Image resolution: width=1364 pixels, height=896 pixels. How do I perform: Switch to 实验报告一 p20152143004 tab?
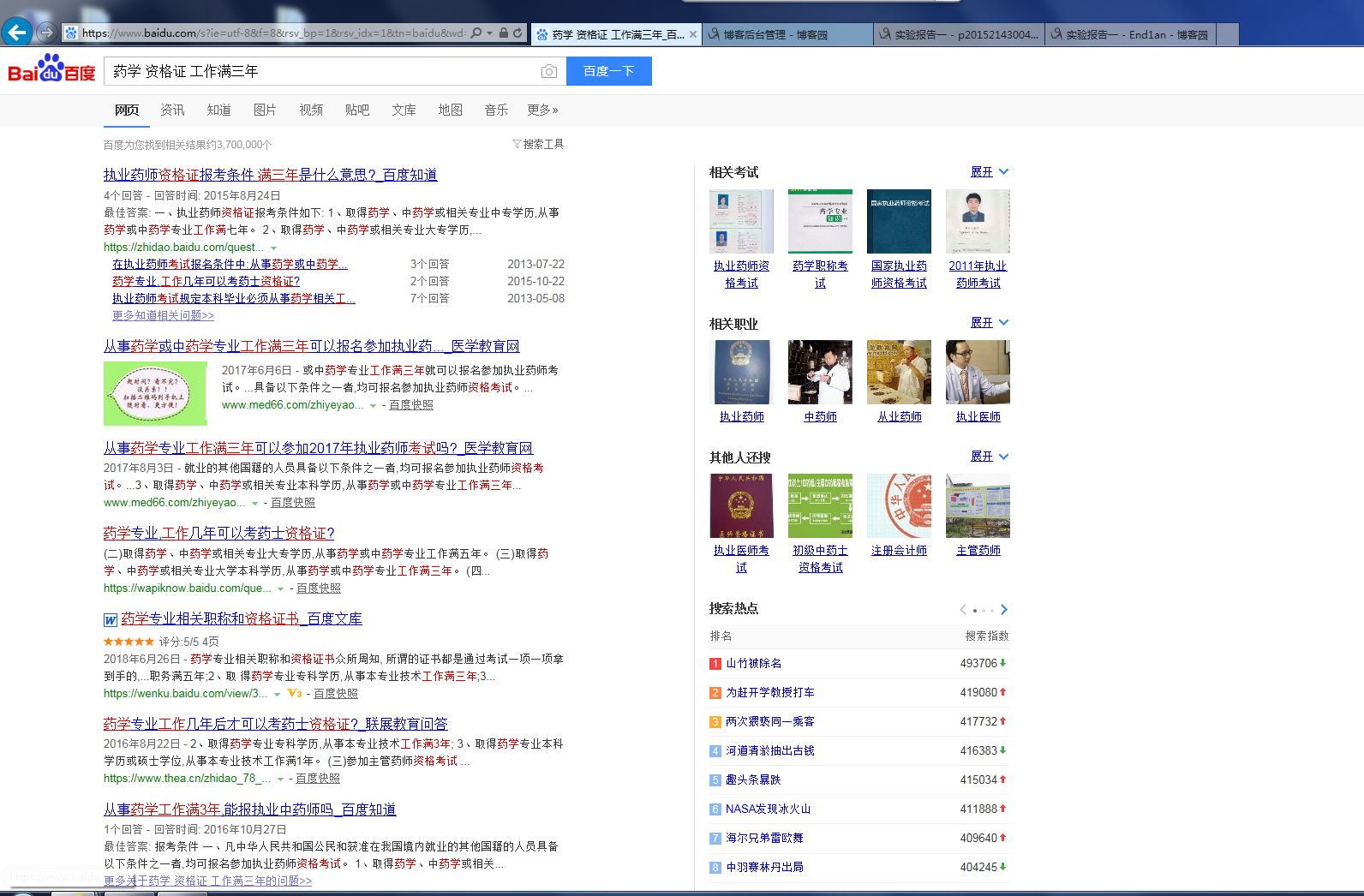click(959, 35)
